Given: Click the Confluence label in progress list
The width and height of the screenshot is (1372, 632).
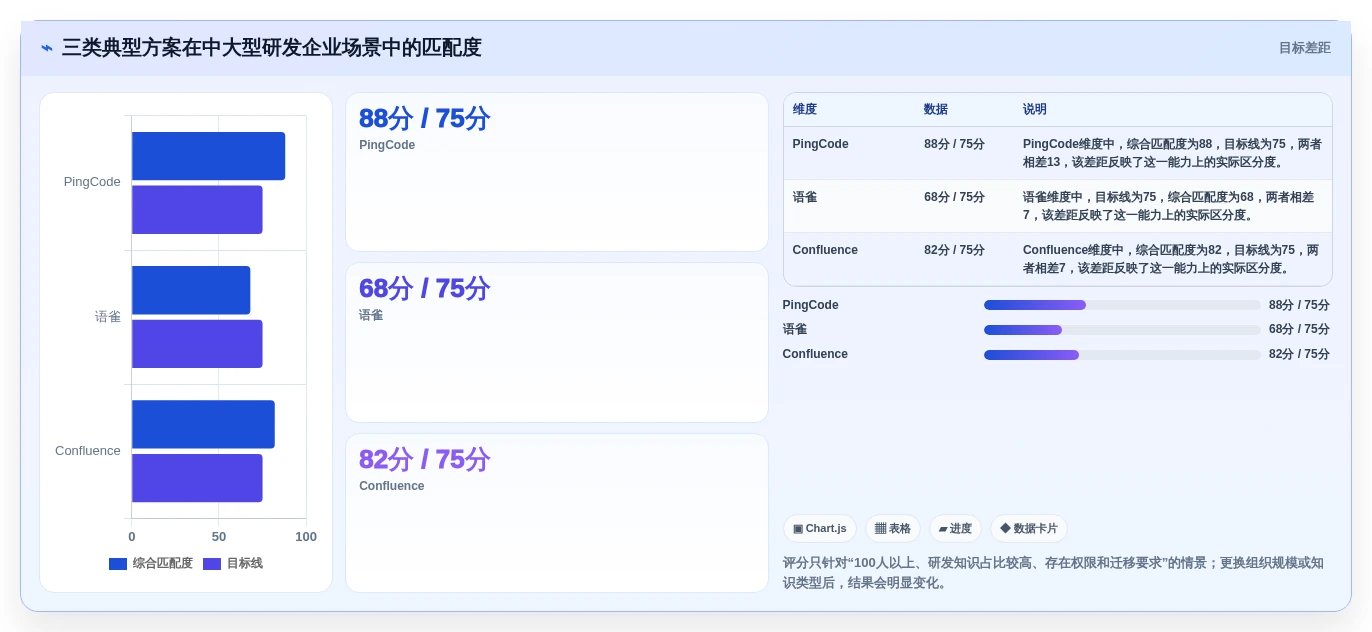Looking at the screenshot, I should (x=815, y=354).
